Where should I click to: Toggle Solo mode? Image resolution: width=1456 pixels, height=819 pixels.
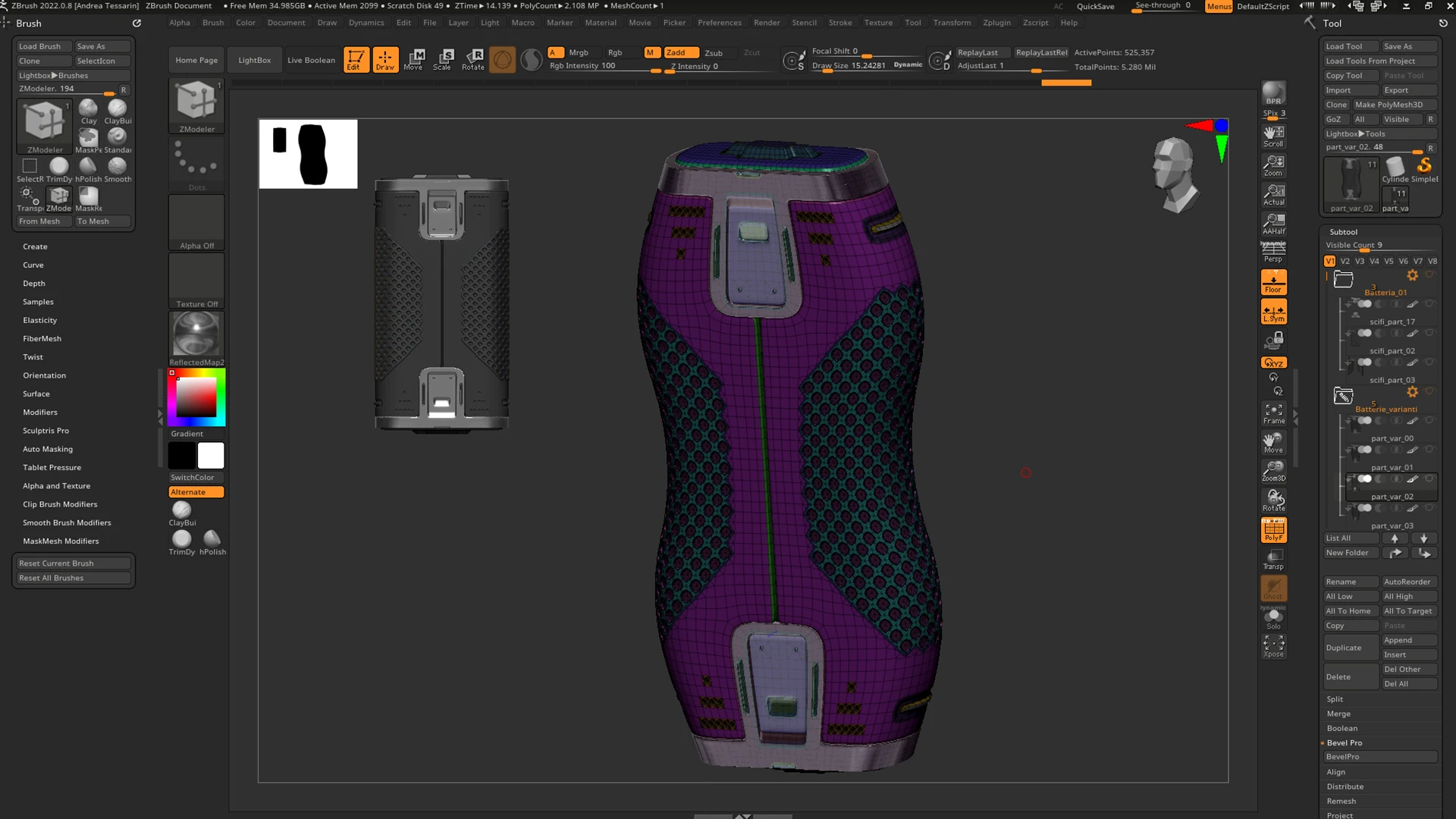1273,618
